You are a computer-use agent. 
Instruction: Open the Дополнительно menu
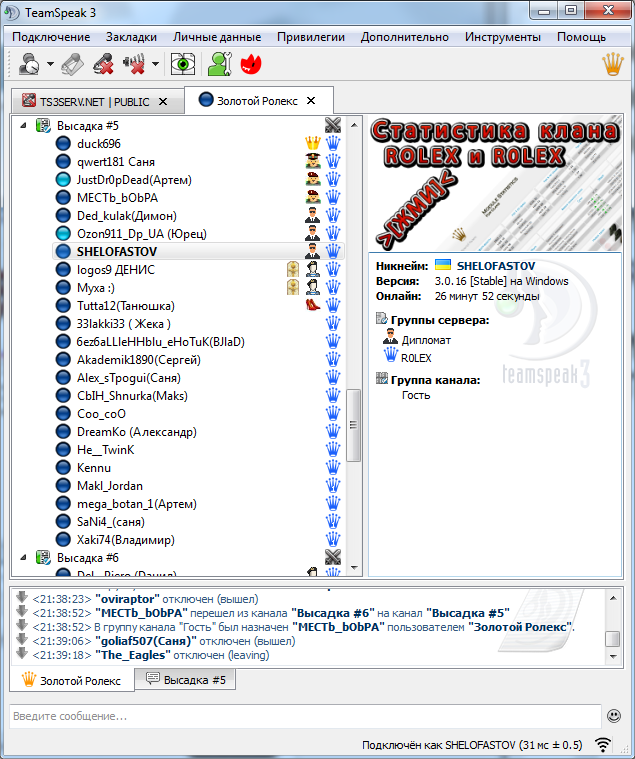405,37
